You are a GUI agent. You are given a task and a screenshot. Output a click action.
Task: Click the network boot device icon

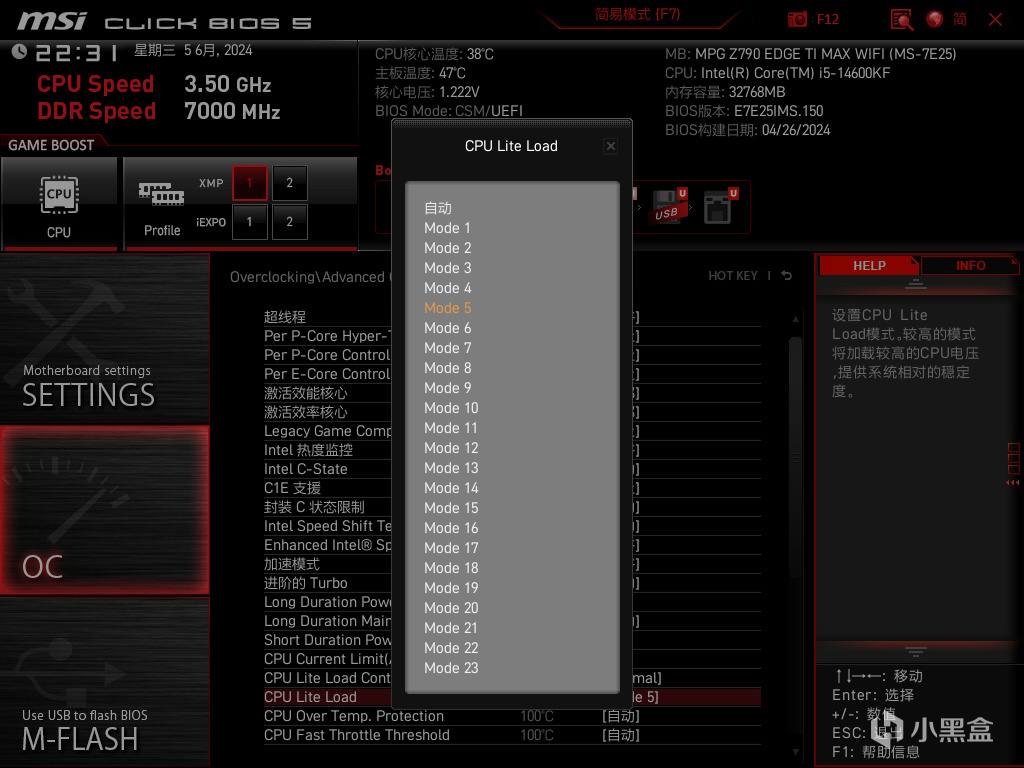pyautogui.click(x=720, y=207)
